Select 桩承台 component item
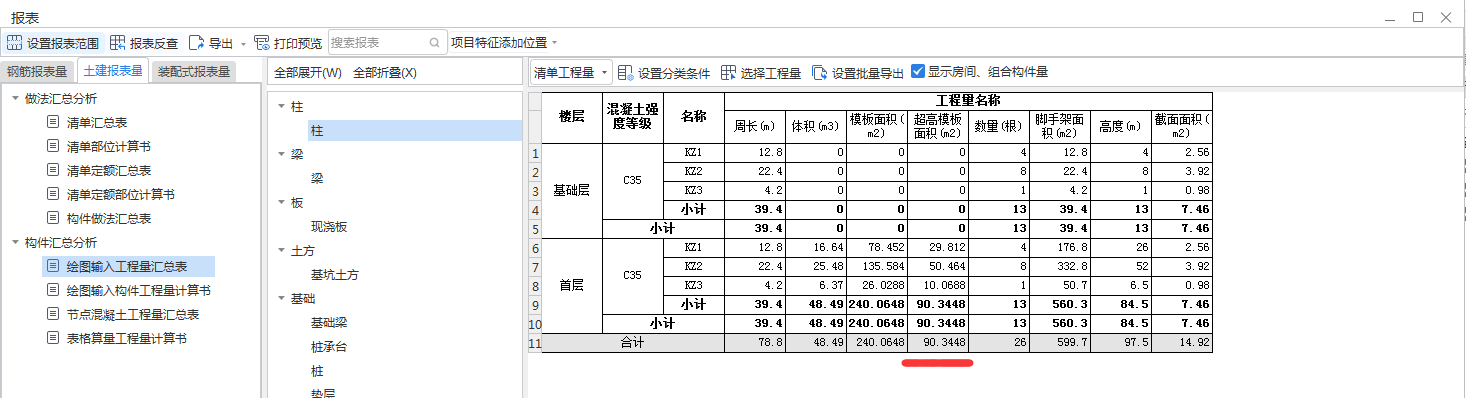The width and height of the screenshot is (1466, 398). (329, 347)
